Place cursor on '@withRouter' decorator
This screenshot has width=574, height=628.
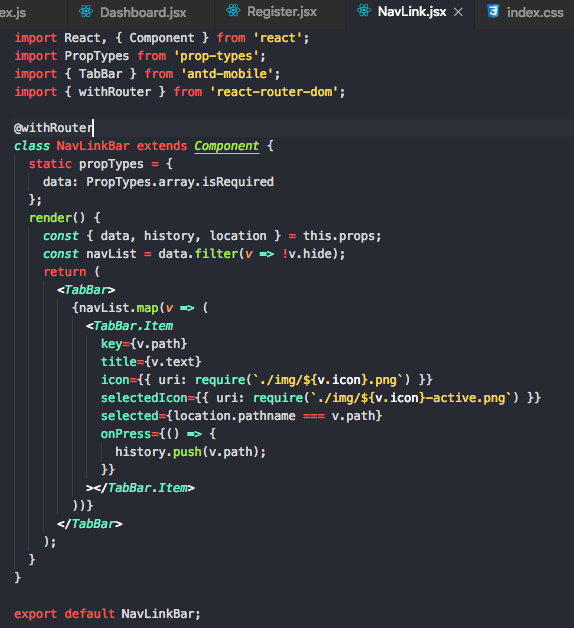tap(53, 128)
